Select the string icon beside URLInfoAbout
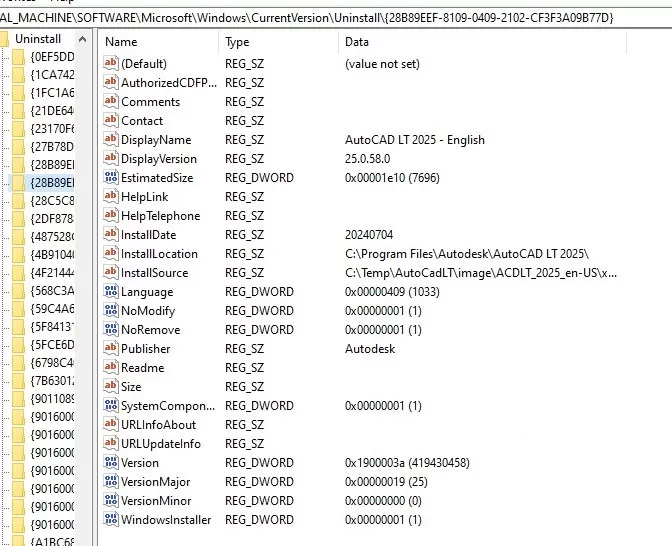Viewport: 672px width, 546px height. coord(111,424)
